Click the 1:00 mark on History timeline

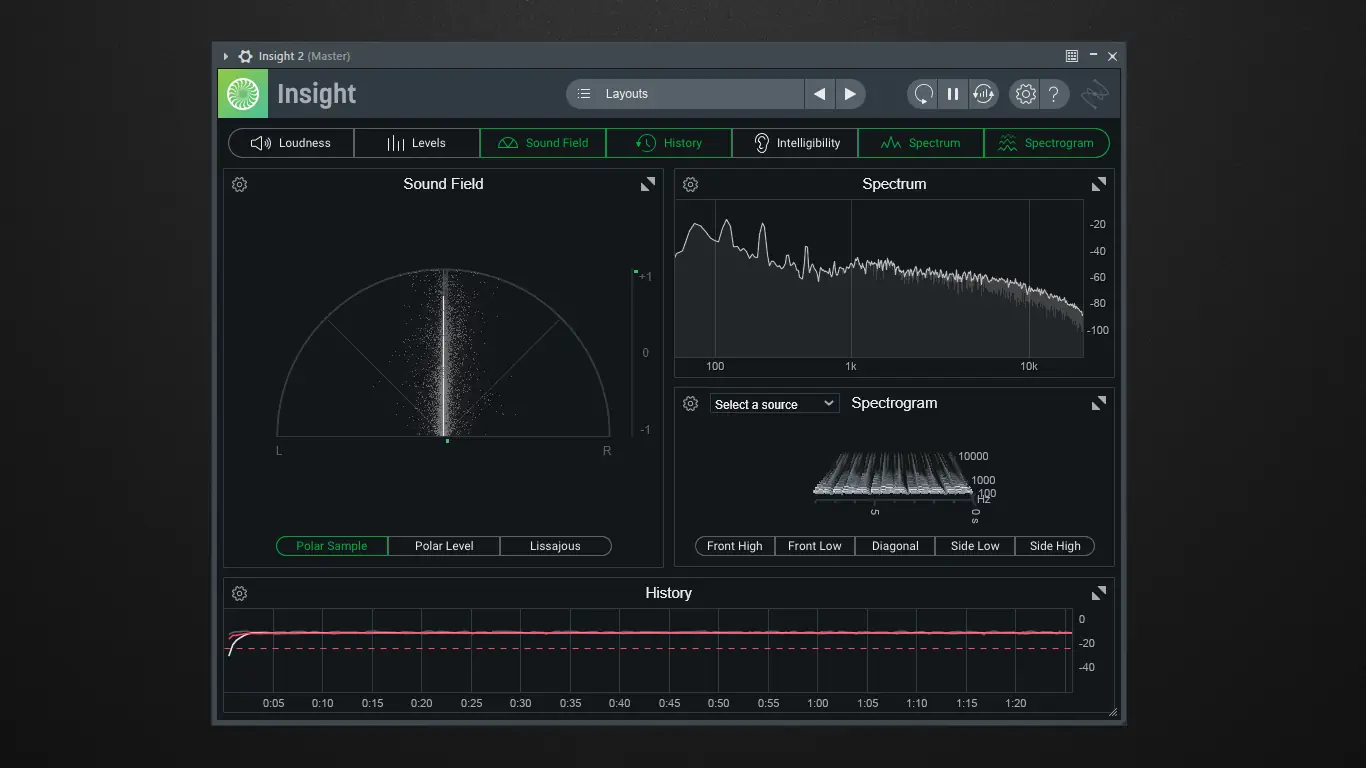tap(818, 703)
